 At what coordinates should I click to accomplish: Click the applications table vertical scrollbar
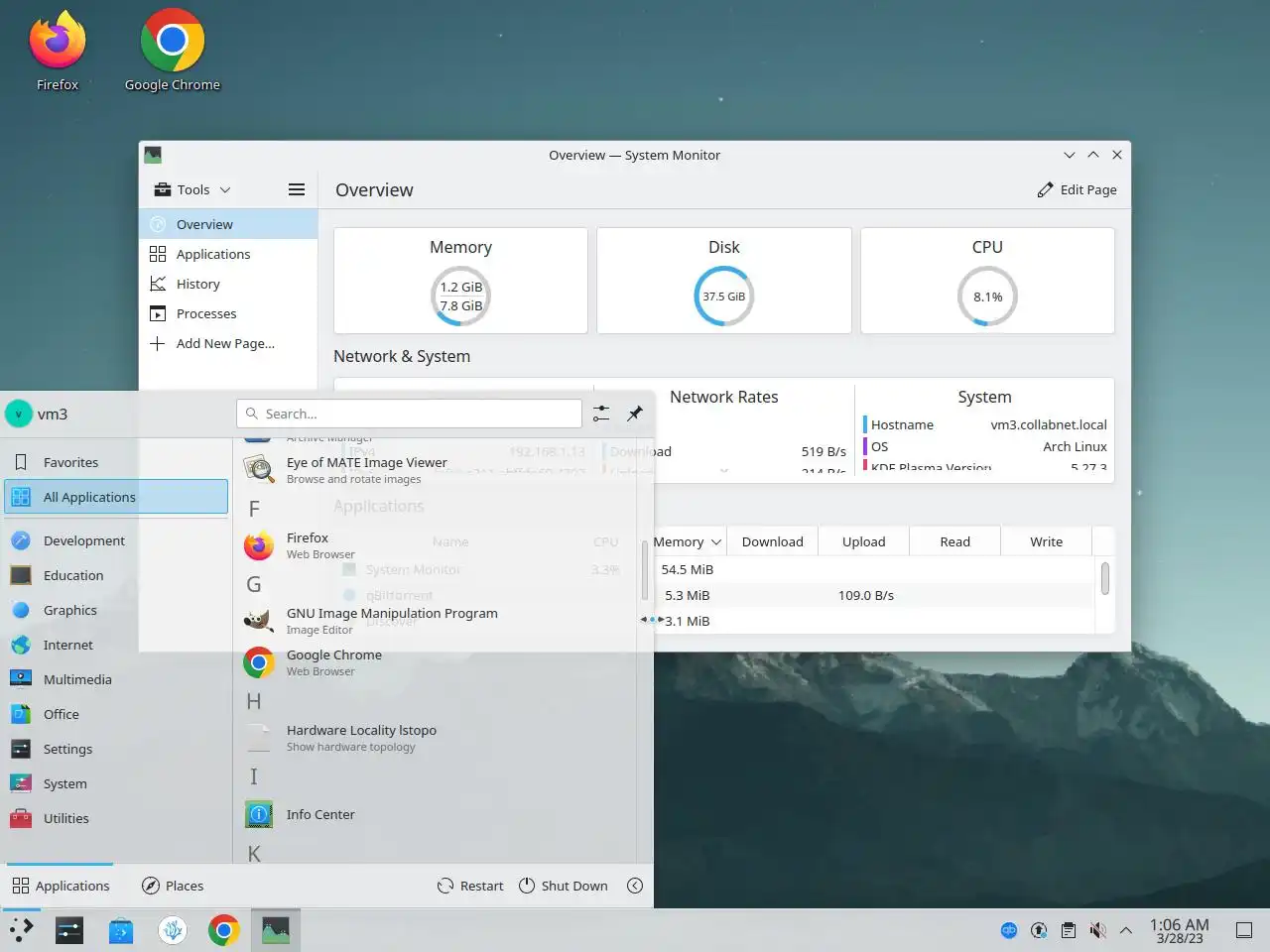pos(1104,578)
